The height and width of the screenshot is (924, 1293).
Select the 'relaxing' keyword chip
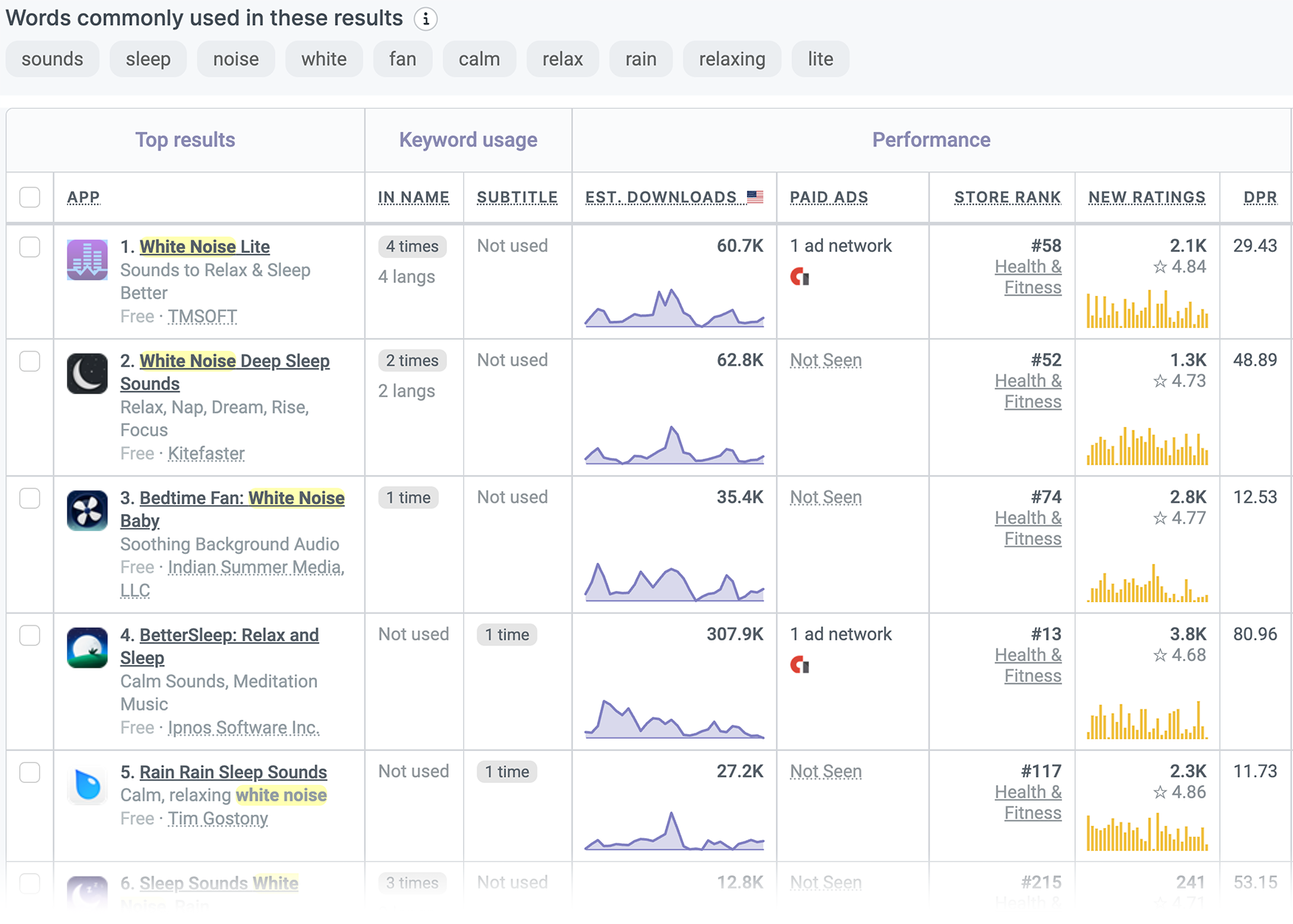click(x=732, y=59)
